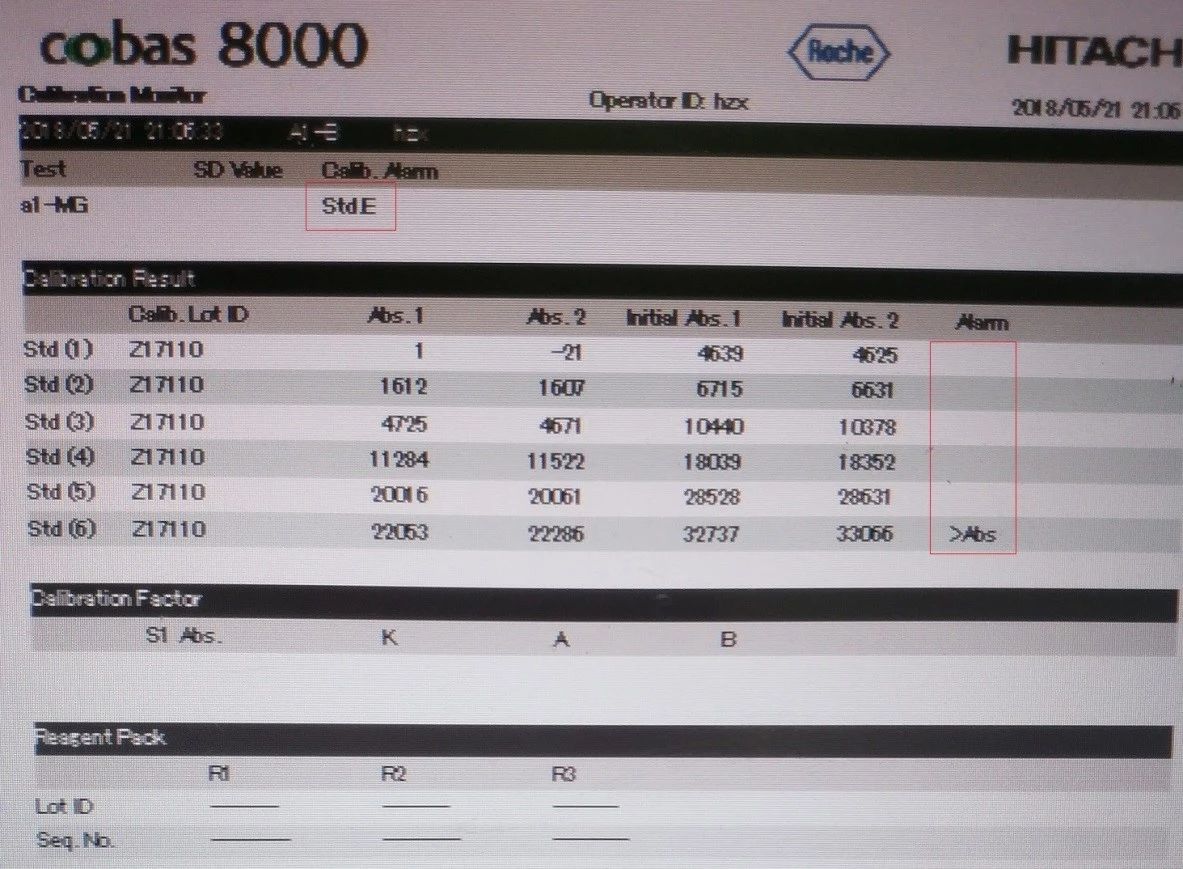Click the 32737 initial absorbance value

tap(710, 534)
